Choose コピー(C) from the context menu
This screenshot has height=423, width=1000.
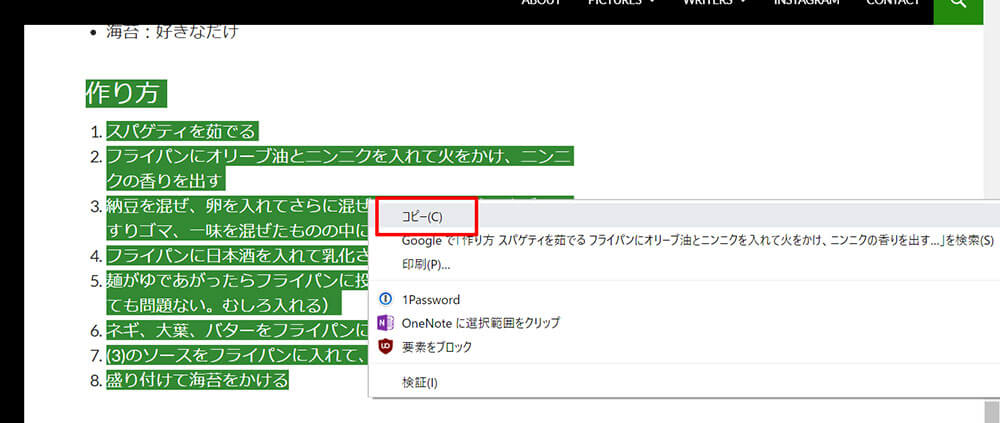685,217
